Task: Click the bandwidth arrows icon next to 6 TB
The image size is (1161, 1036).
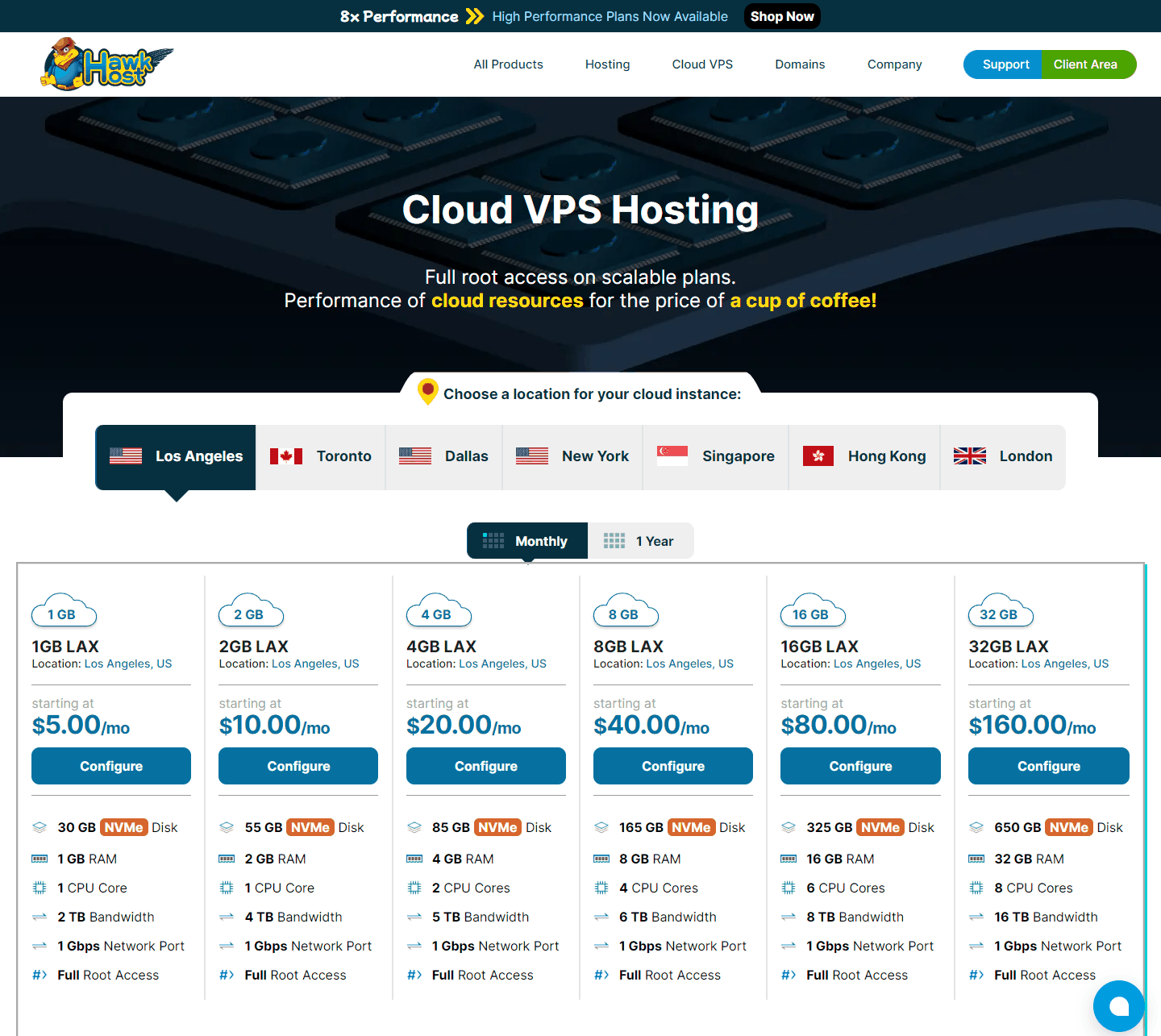Action: coord(601,917)
